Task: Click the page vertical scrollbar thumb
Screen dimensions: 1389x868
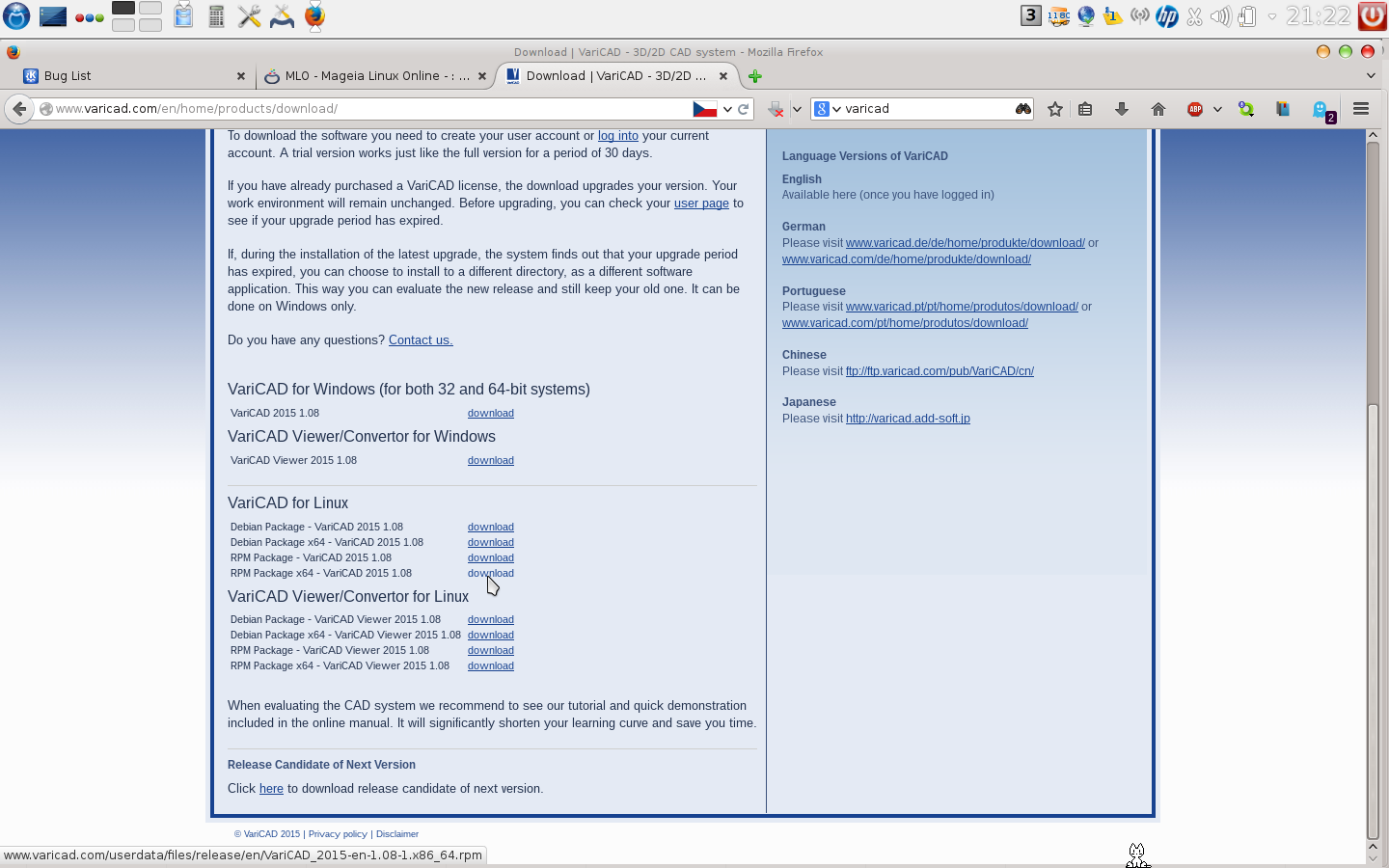Action: tap(1373, 621)
